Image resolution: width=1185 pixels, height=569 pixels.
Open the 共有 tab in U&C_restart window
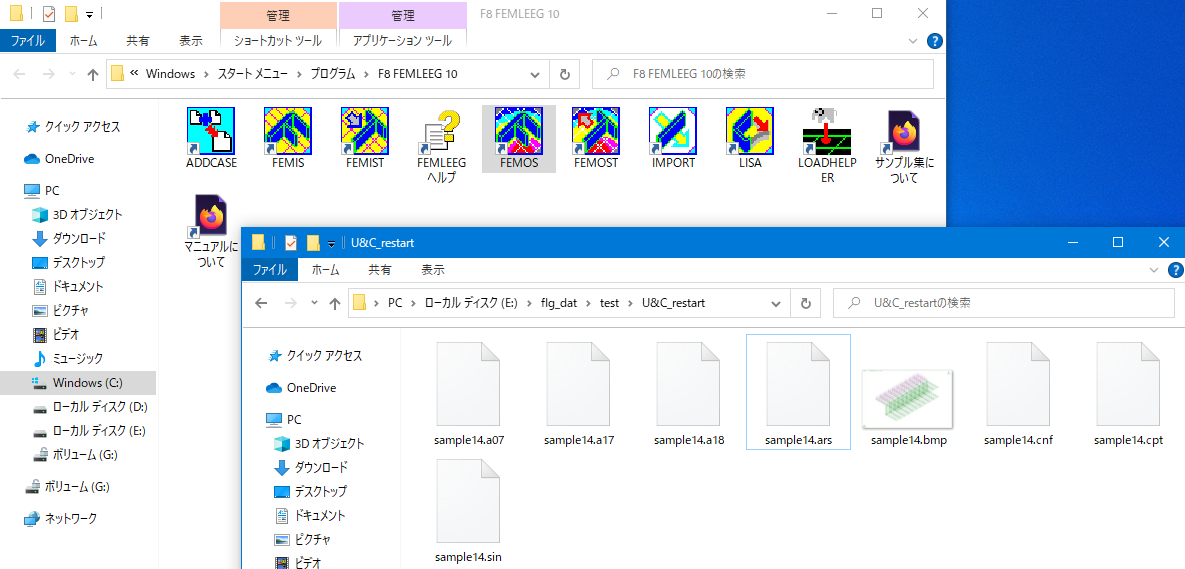379,270
